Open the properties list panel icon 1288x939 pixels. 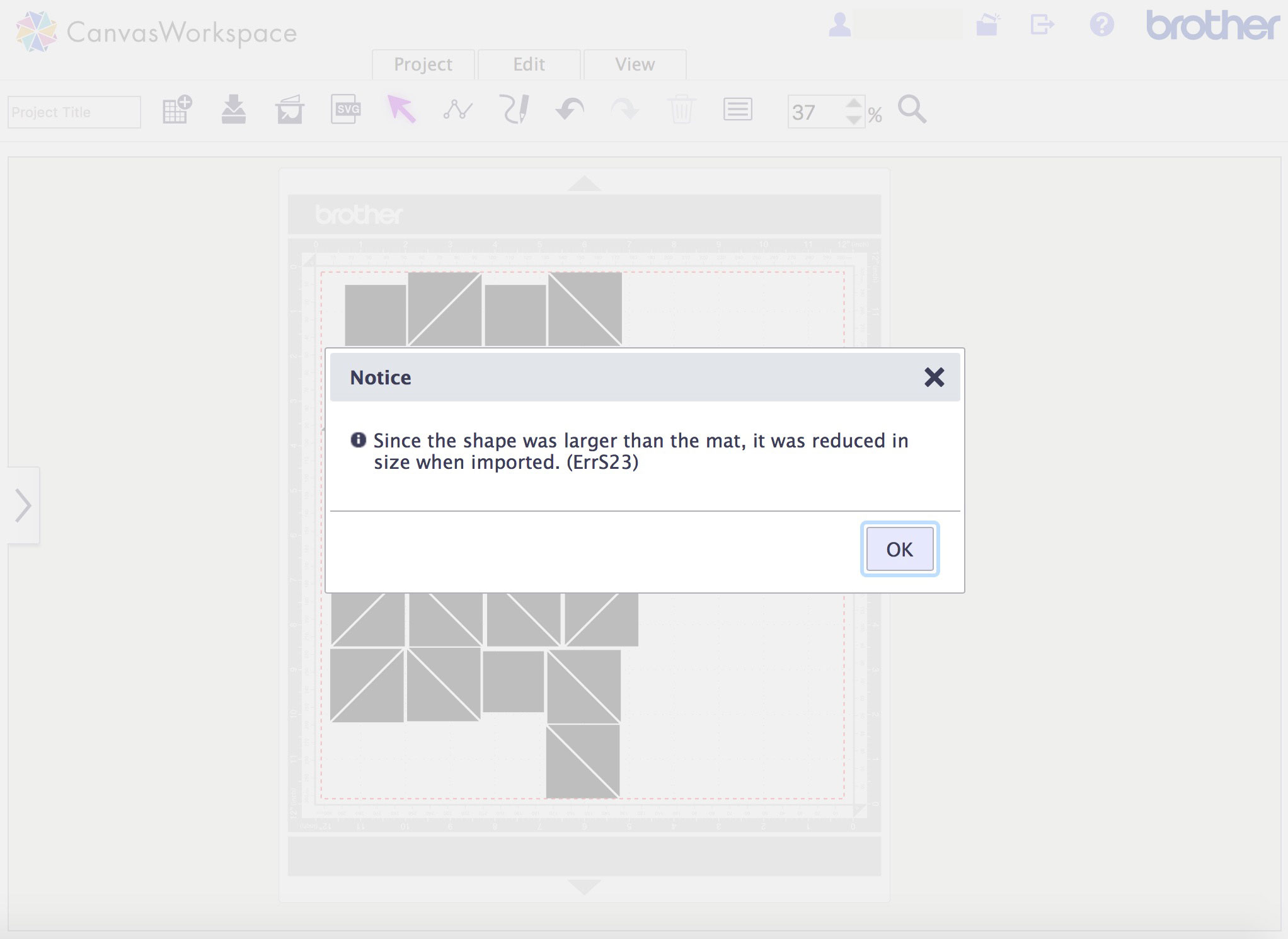tap(737, 110)
